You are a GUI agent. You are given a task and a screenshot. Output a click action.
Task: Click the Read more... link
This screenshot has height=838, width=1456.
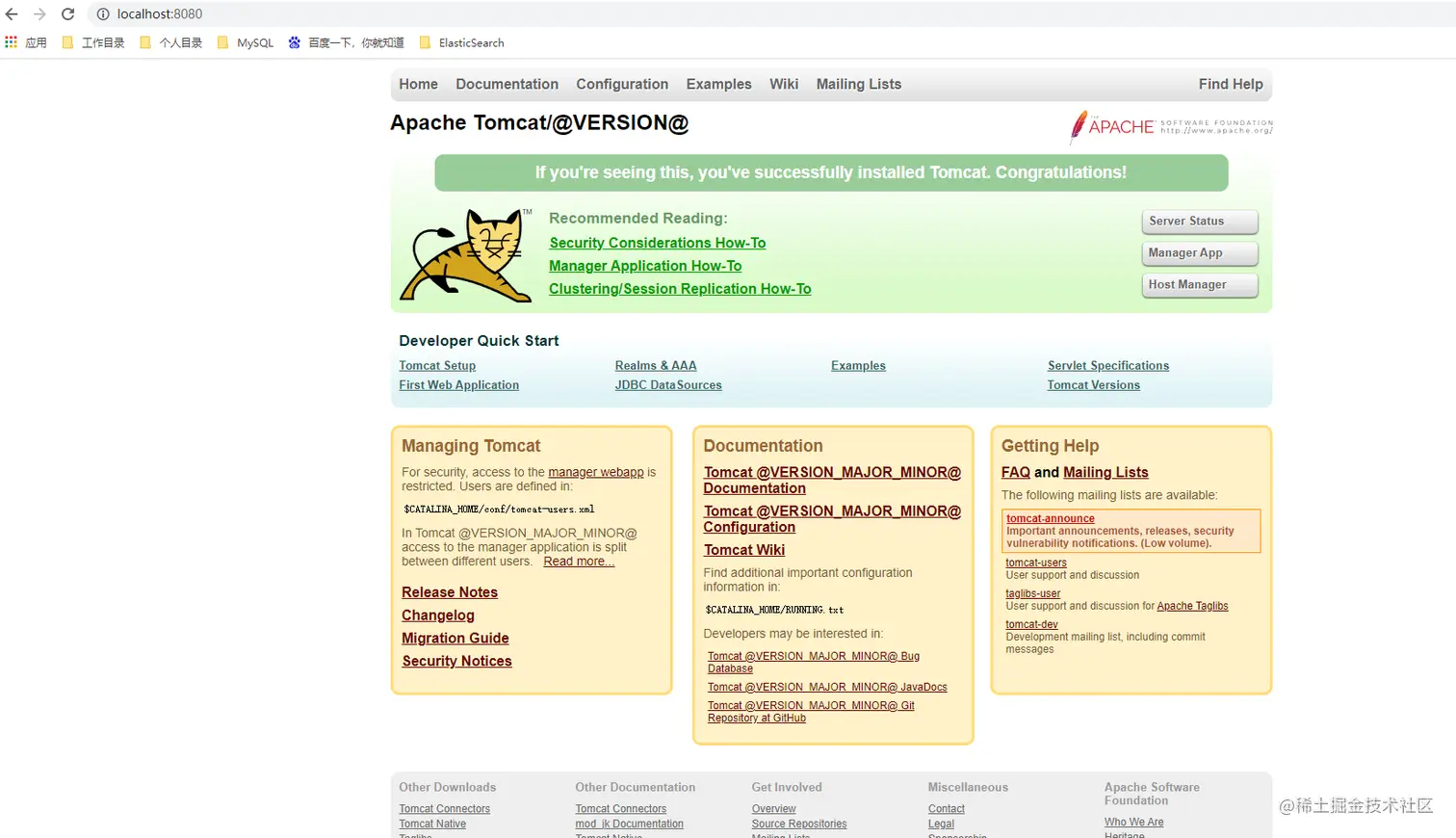tap(579, 562)
